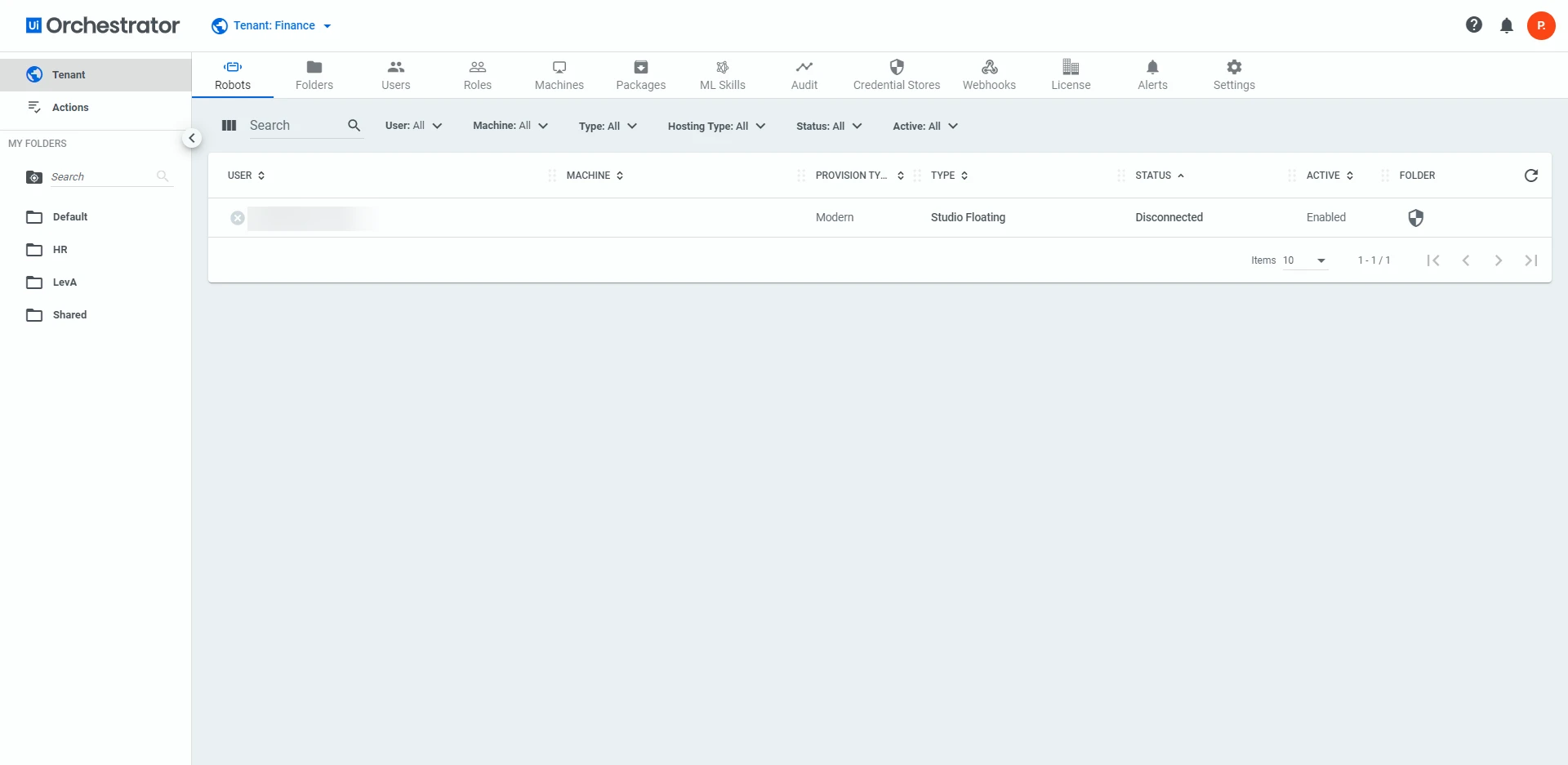This screenshot has height=765, width=1568.
Task: Go to the first page
Action: coord(1433,260)
